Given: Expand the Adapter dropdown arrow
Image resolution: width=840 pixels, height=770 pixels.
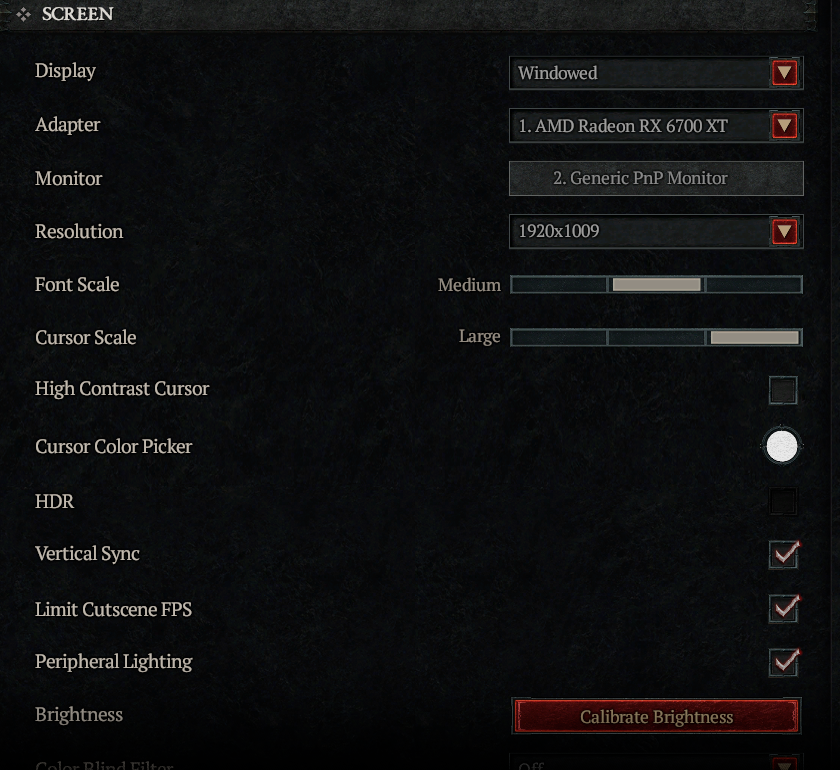Looking at the screenshot, I should pyautogui.click(x=784, y=126).
